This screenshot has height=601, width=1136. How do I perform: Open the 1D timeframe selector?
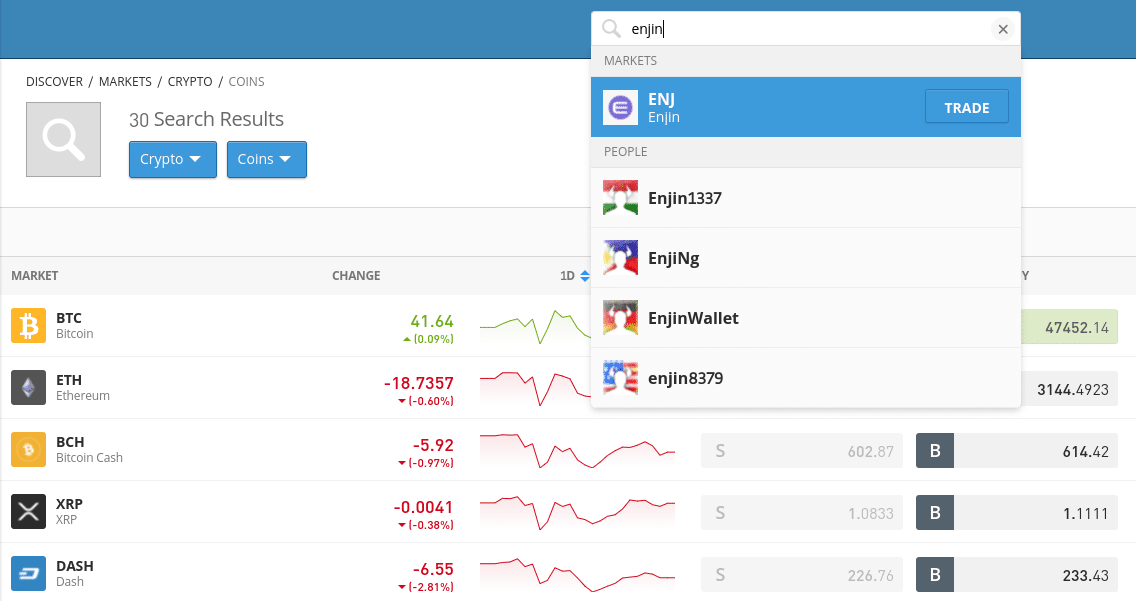575,276
